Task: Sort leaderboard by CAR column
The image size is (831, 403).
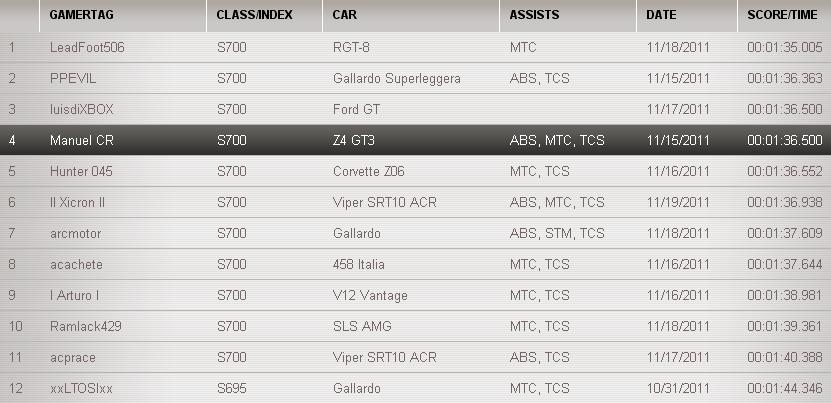Action: point(344,16)
